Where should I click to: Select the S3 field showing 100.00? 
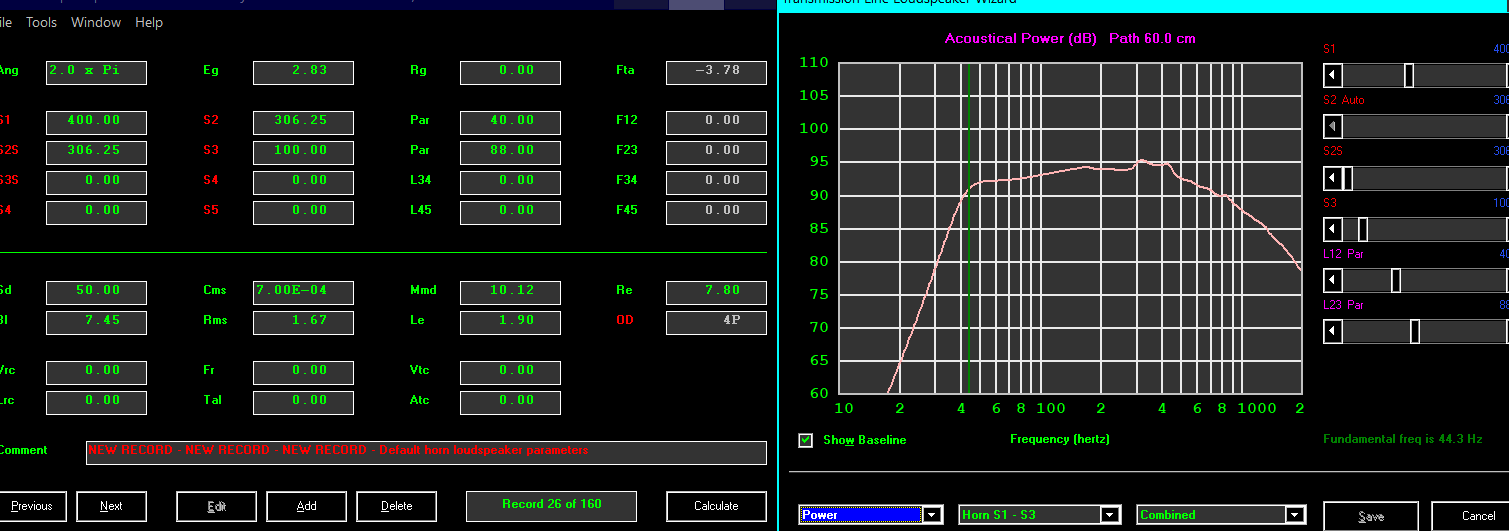303,152
